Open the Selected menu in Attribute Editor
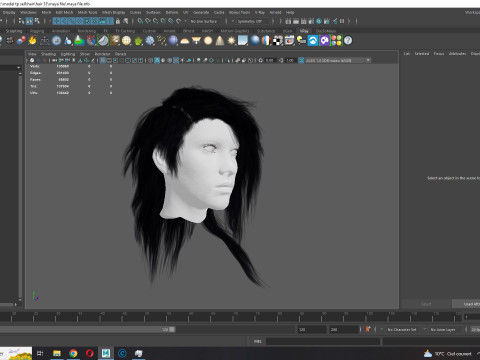The width and height of the screenshot is (480, 360). coord(422,54)
